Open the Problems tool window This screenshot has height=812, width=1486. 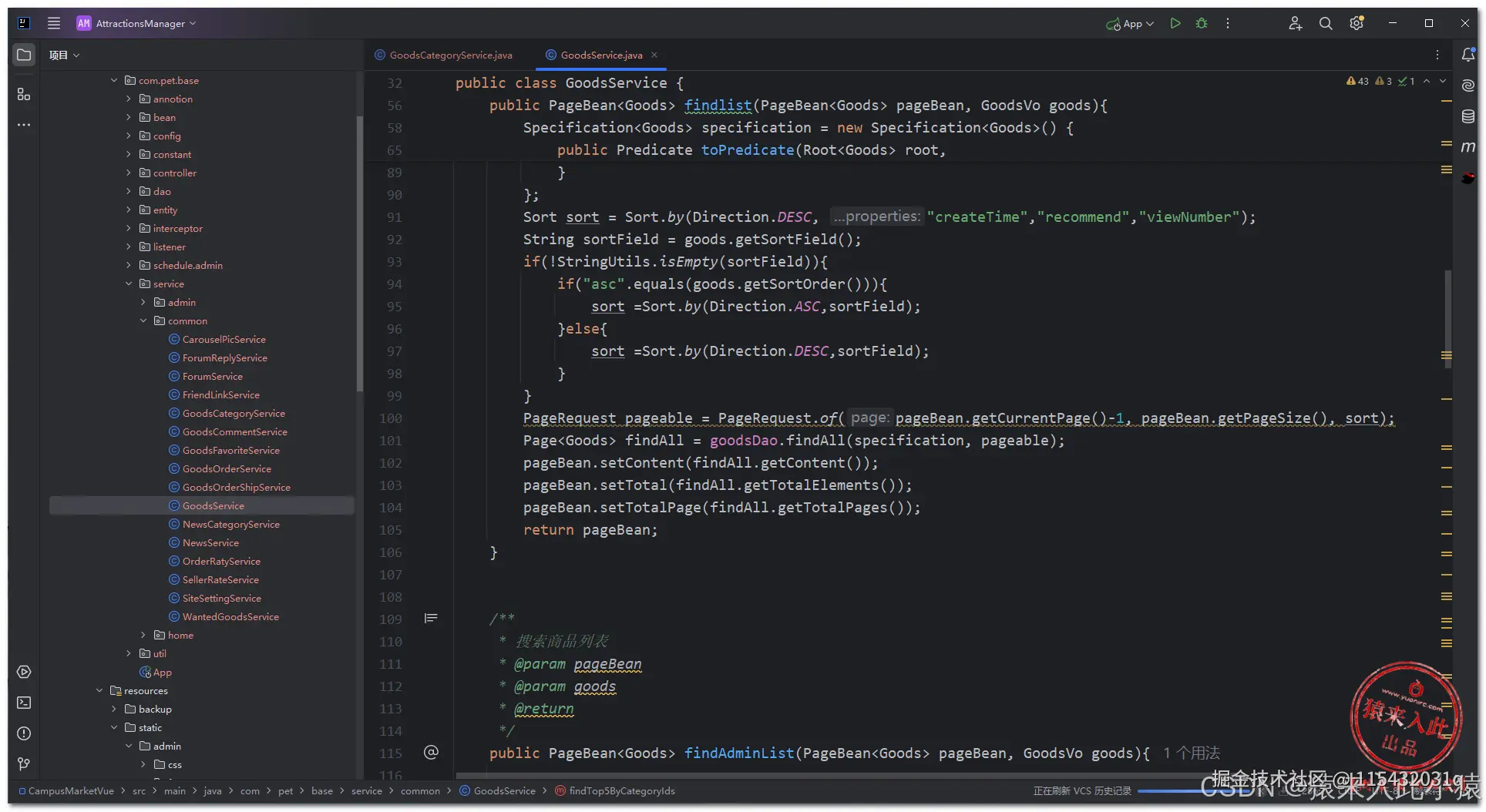click(24, 733)
